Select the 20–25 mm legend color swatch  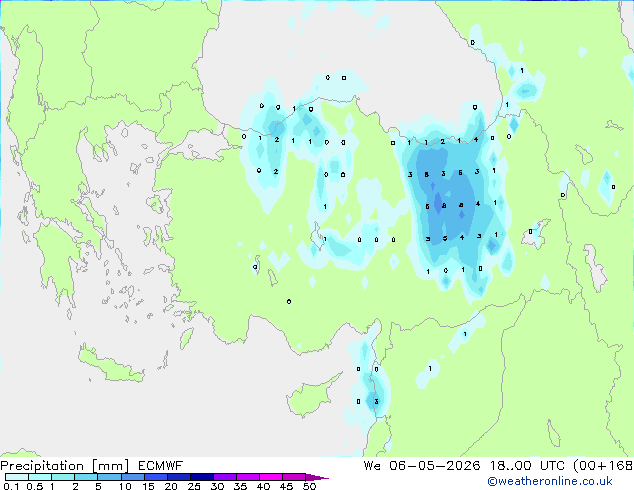coord(178,477)
